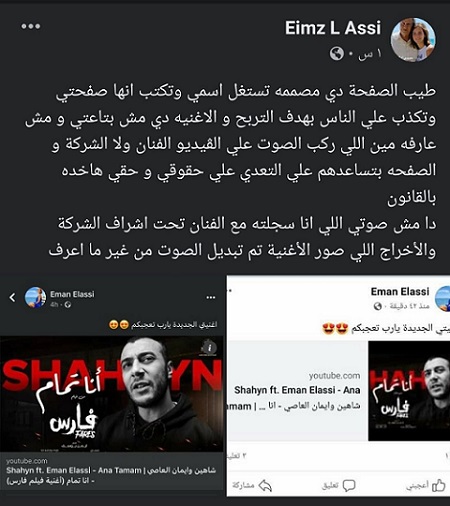Open the Eimz L Assi profile name link

coord(333,28)
